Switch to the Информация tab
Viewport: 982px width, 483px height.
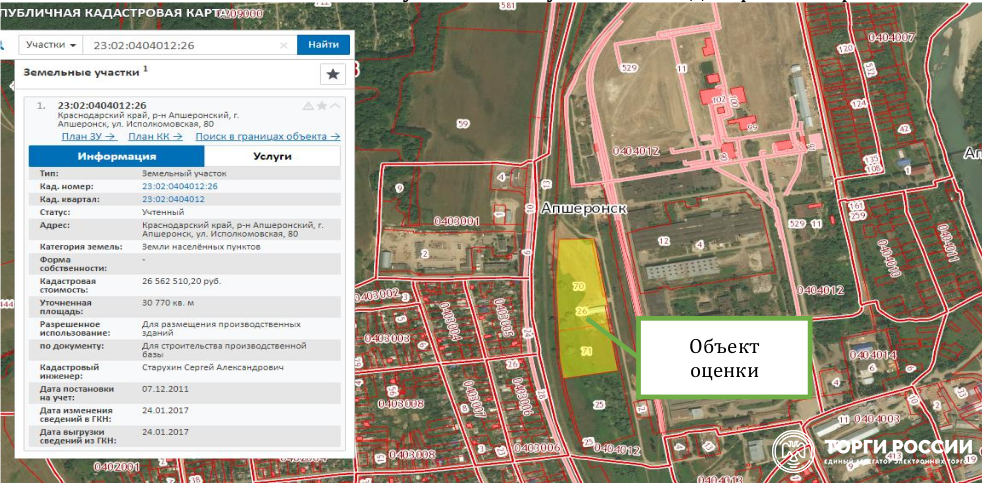(117, 157)
